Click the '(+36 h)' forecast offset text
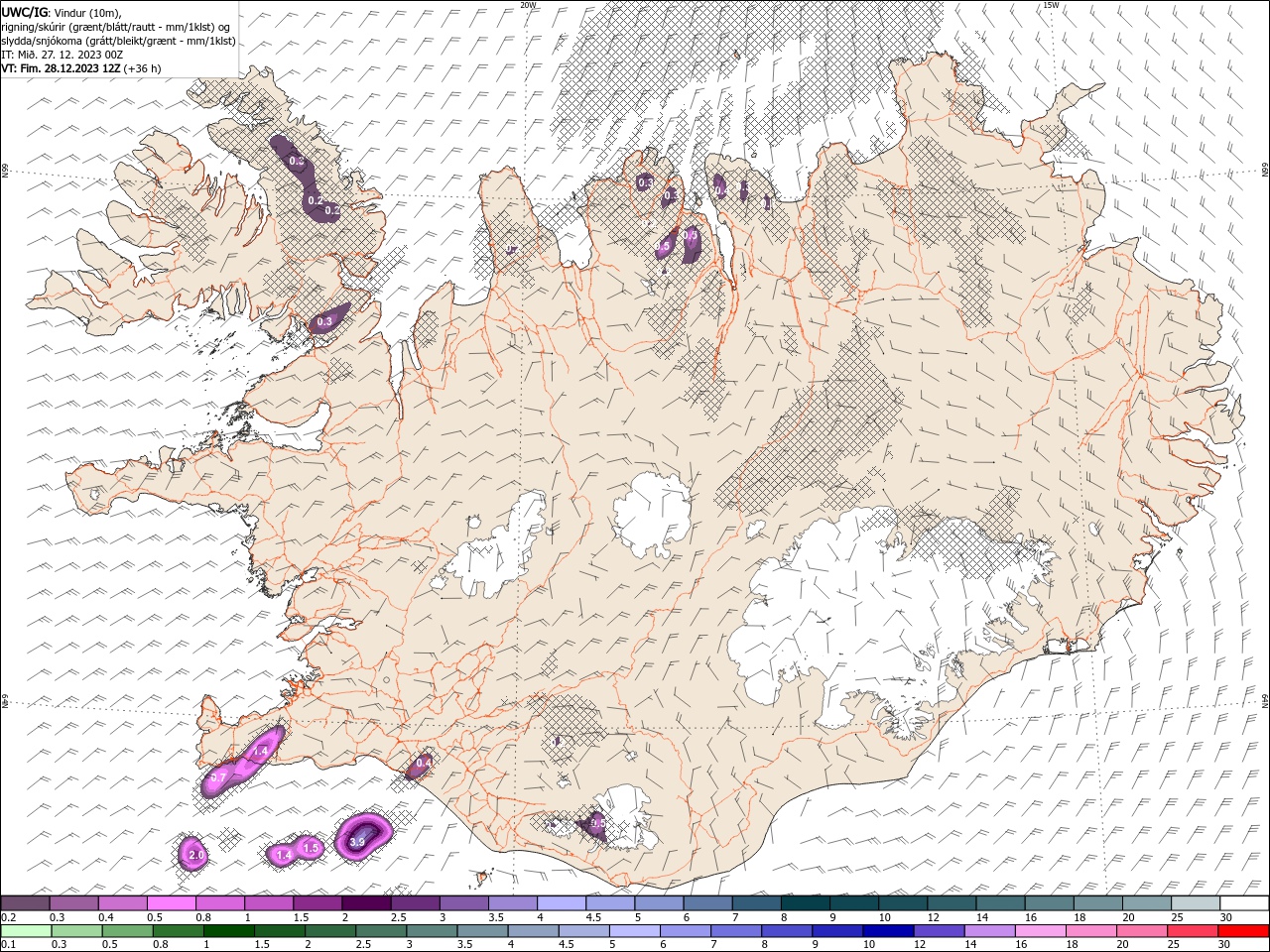 pyautogui.click(x=143, y=68)
